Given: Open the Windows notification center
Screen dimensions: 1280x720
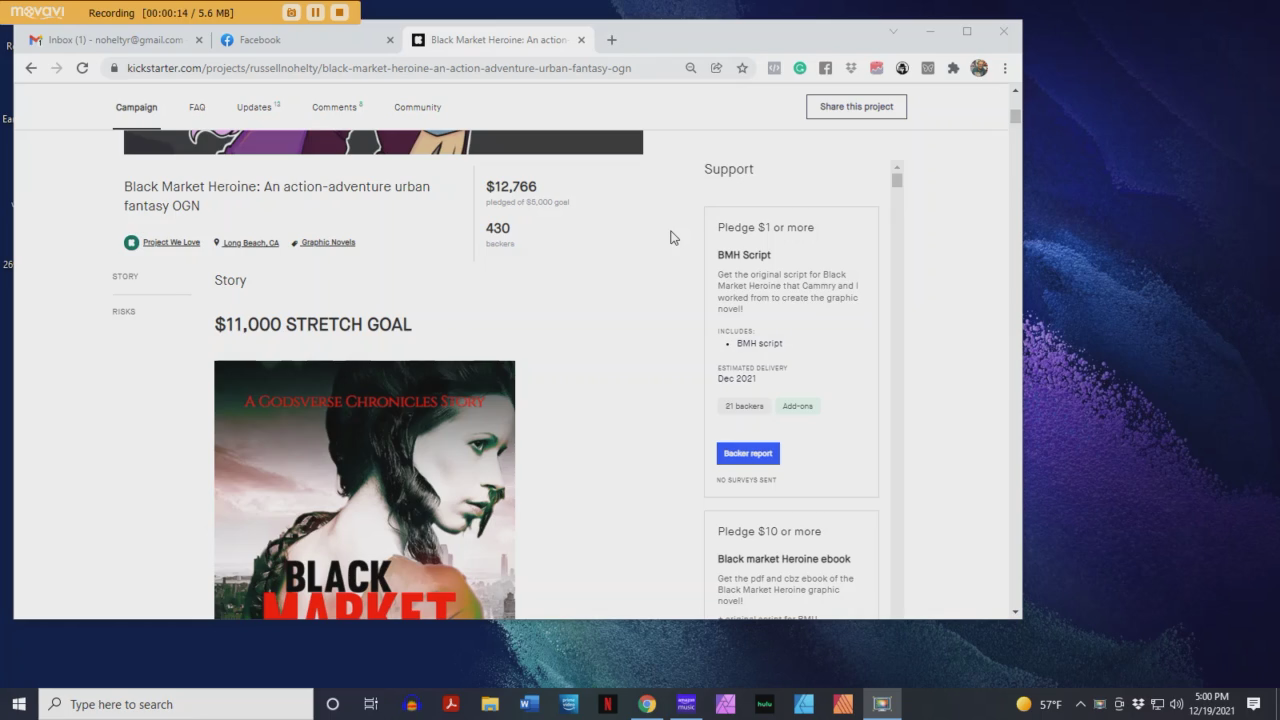Looking at the screenshot, I should point(1254,704).
